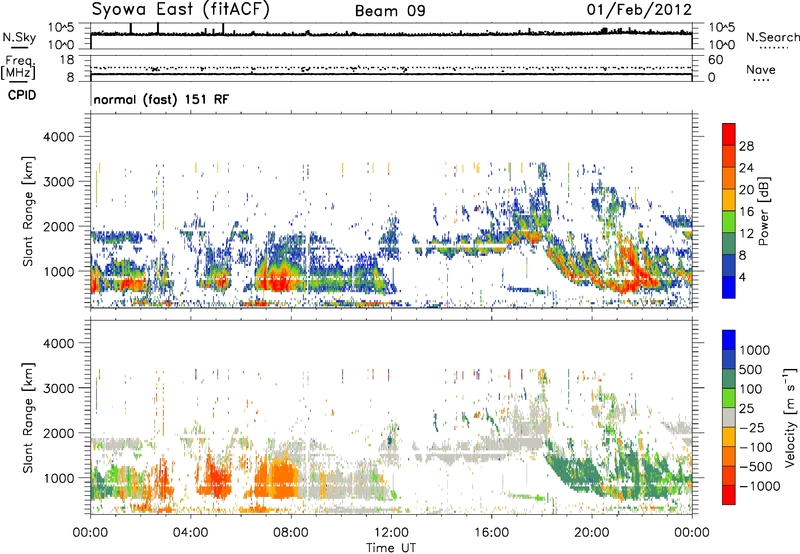
Task: Click the '16:00' time axis tick
Action: point(491,532)
